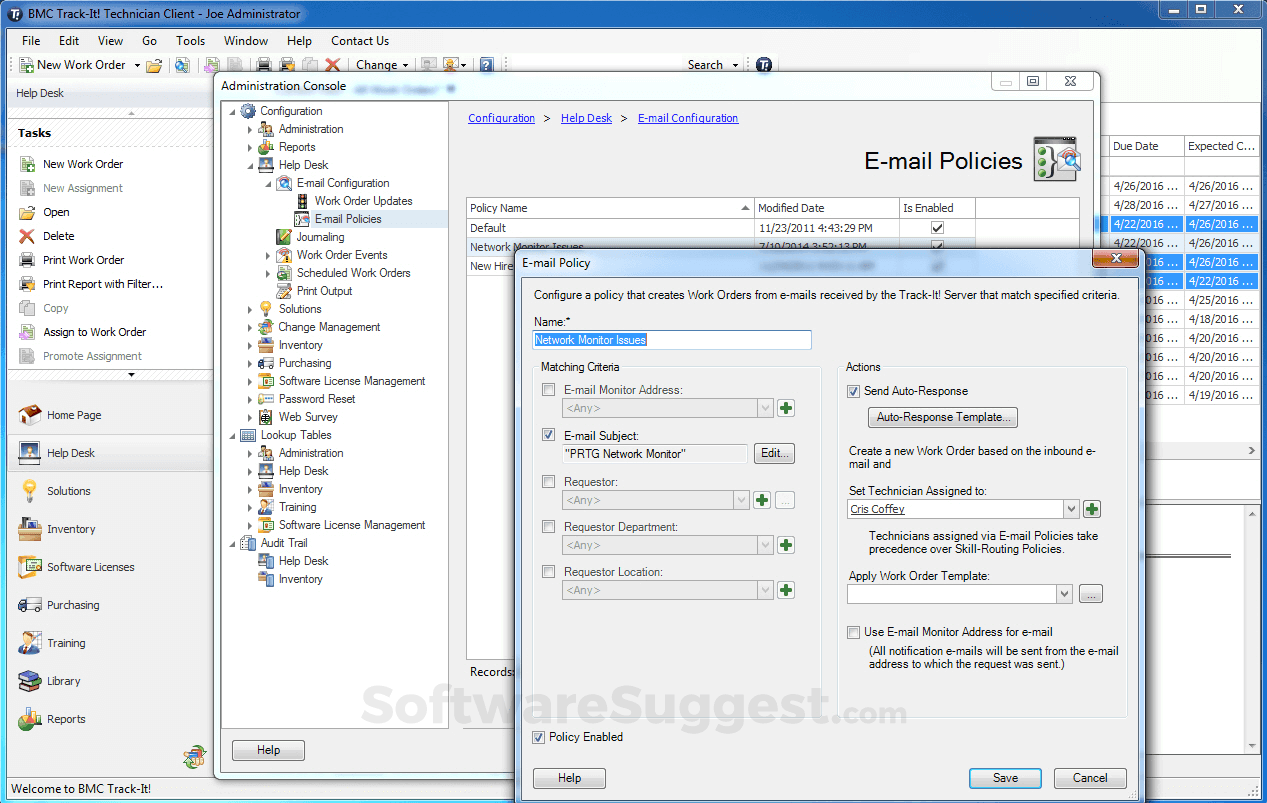1267x803 pixels.
Task: Click the Home Page house icon
Action: pyautogui.click(x=30, y=415)
